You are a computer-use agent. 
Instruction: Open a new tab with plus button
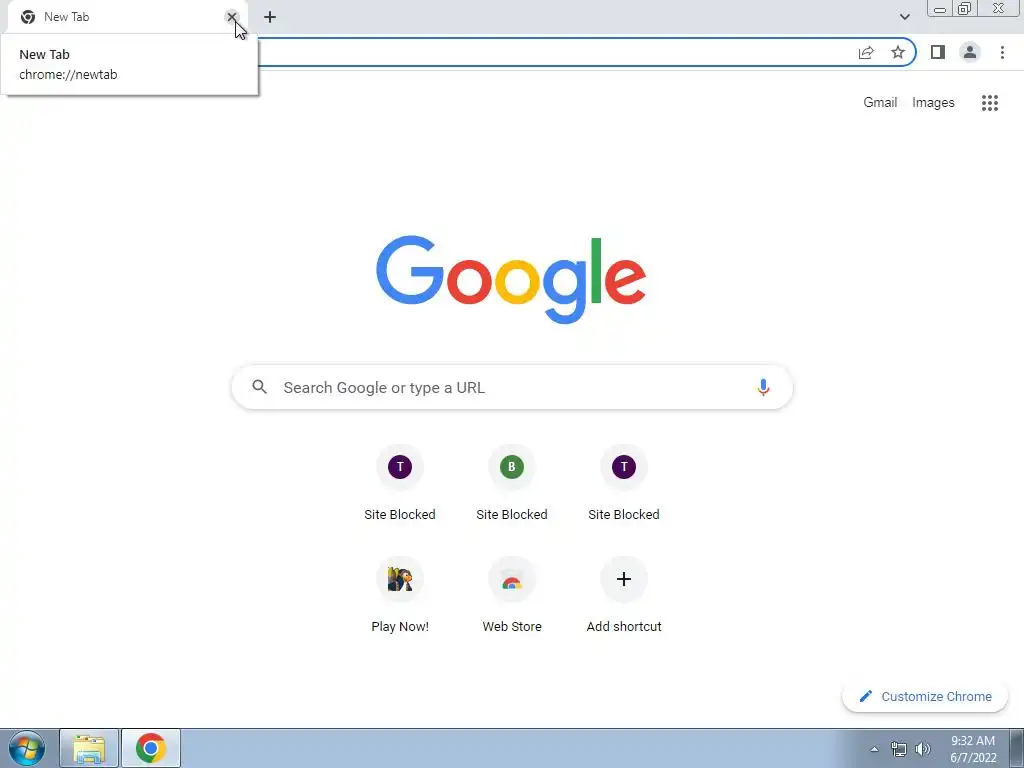(270, 17)
